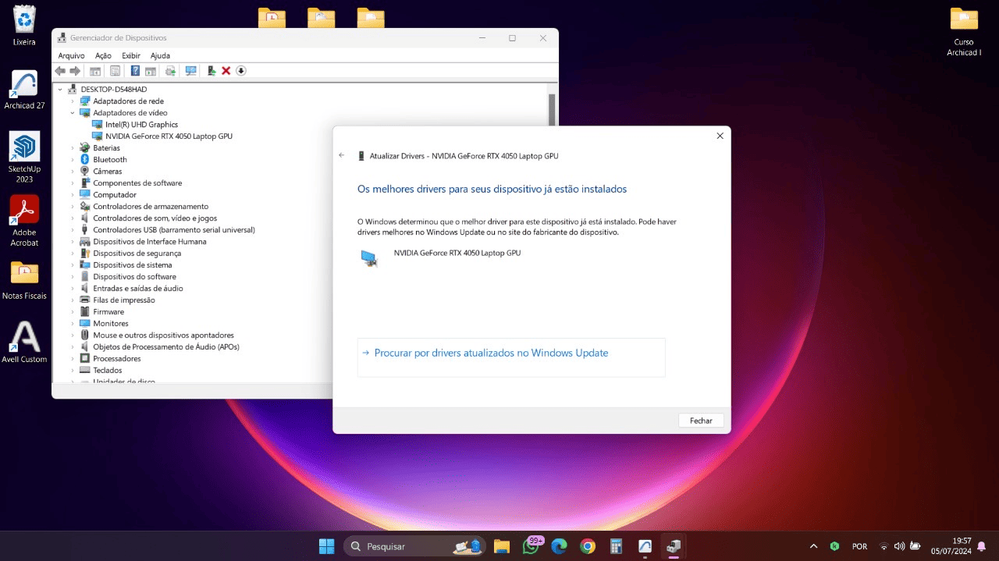Click the chip with green arrow toolbar icon
This screenshot has width=999, height=561.
coord(170,71)
